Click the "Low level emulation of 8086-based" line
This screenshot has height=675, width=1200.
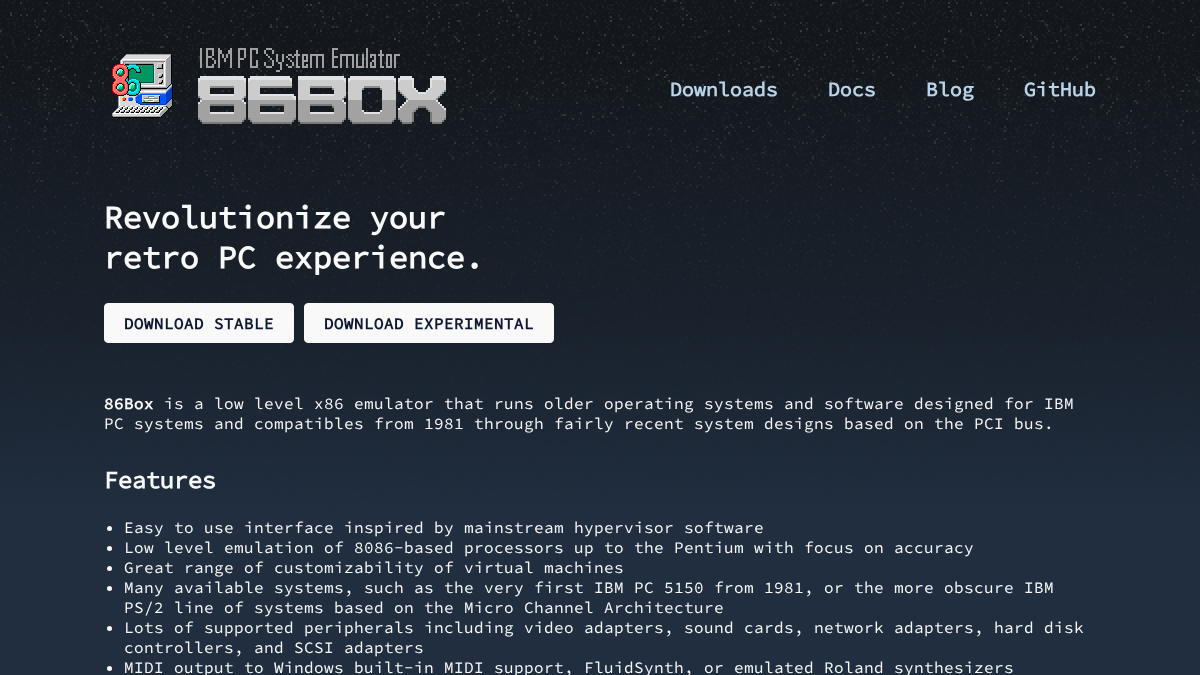point(548,547)
